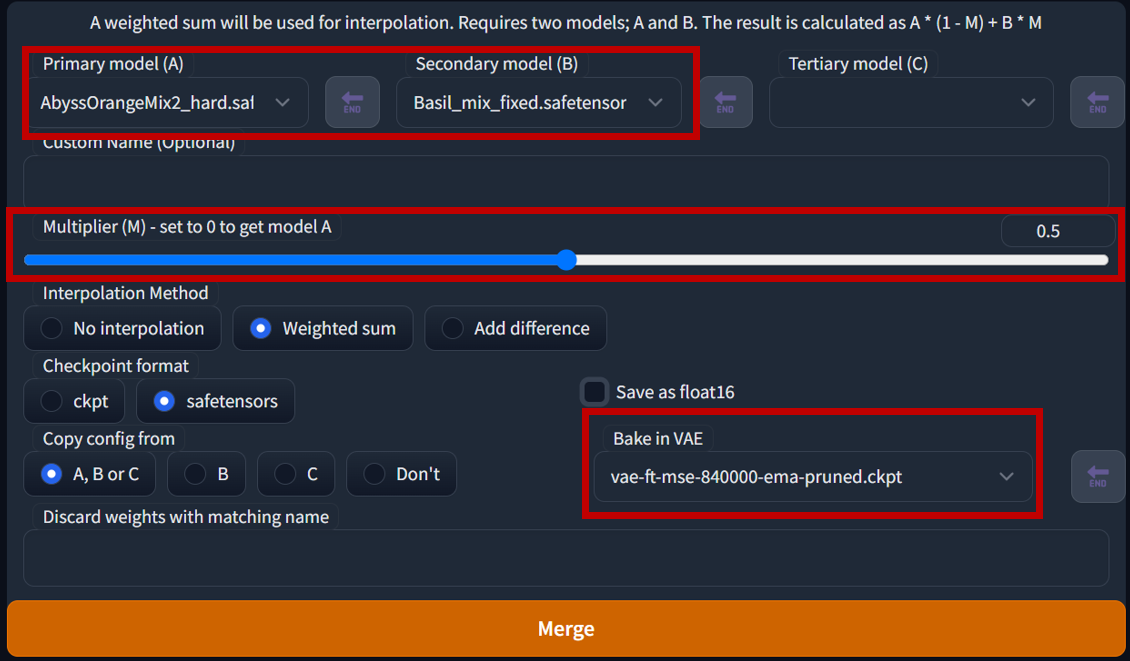
Task: Choose safetensors checkpoint format
Action: tap(215, 401)
